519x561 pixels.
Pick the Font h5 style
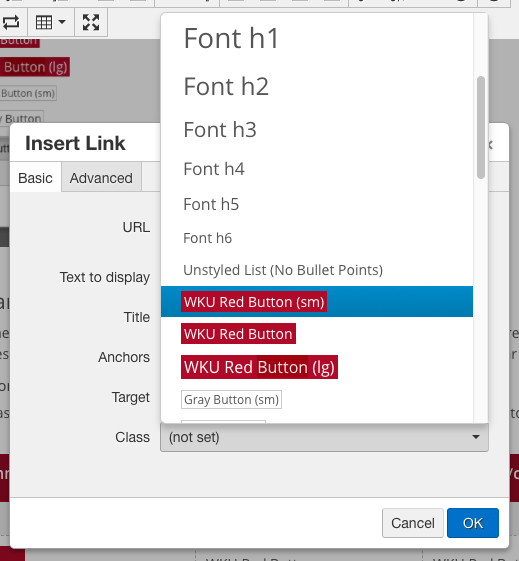[x=317, y=204]
